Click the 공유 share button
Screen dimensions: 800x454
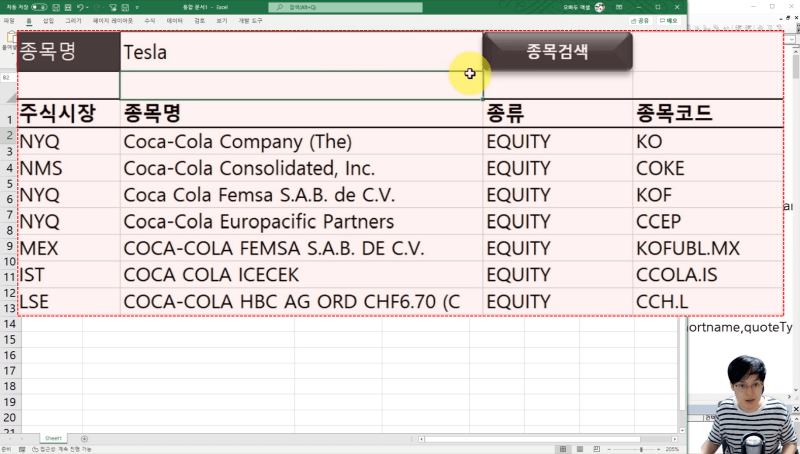coord(640,20)
